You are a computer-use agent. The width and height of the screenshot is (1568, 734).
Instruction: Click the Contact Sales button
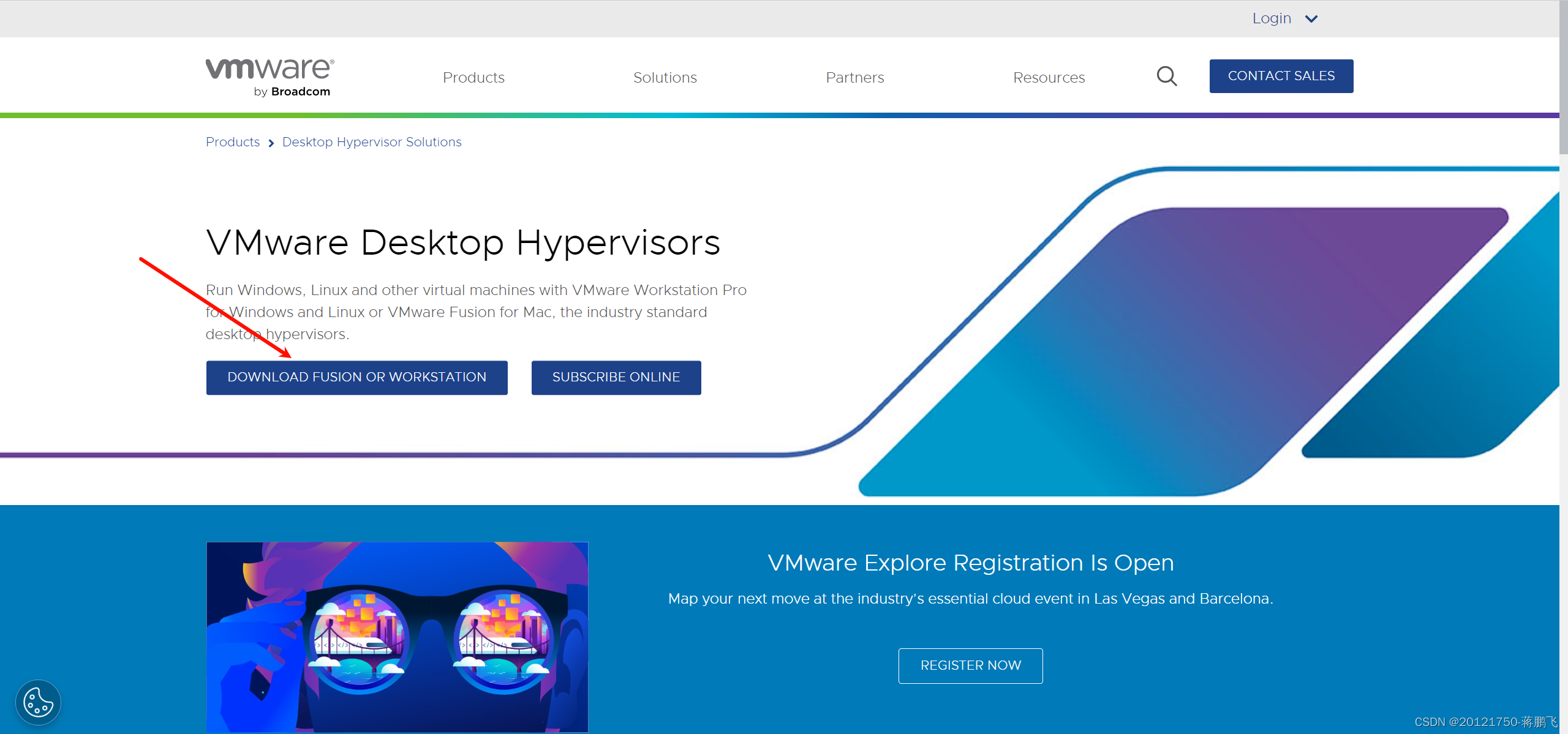click(1281, 76)
